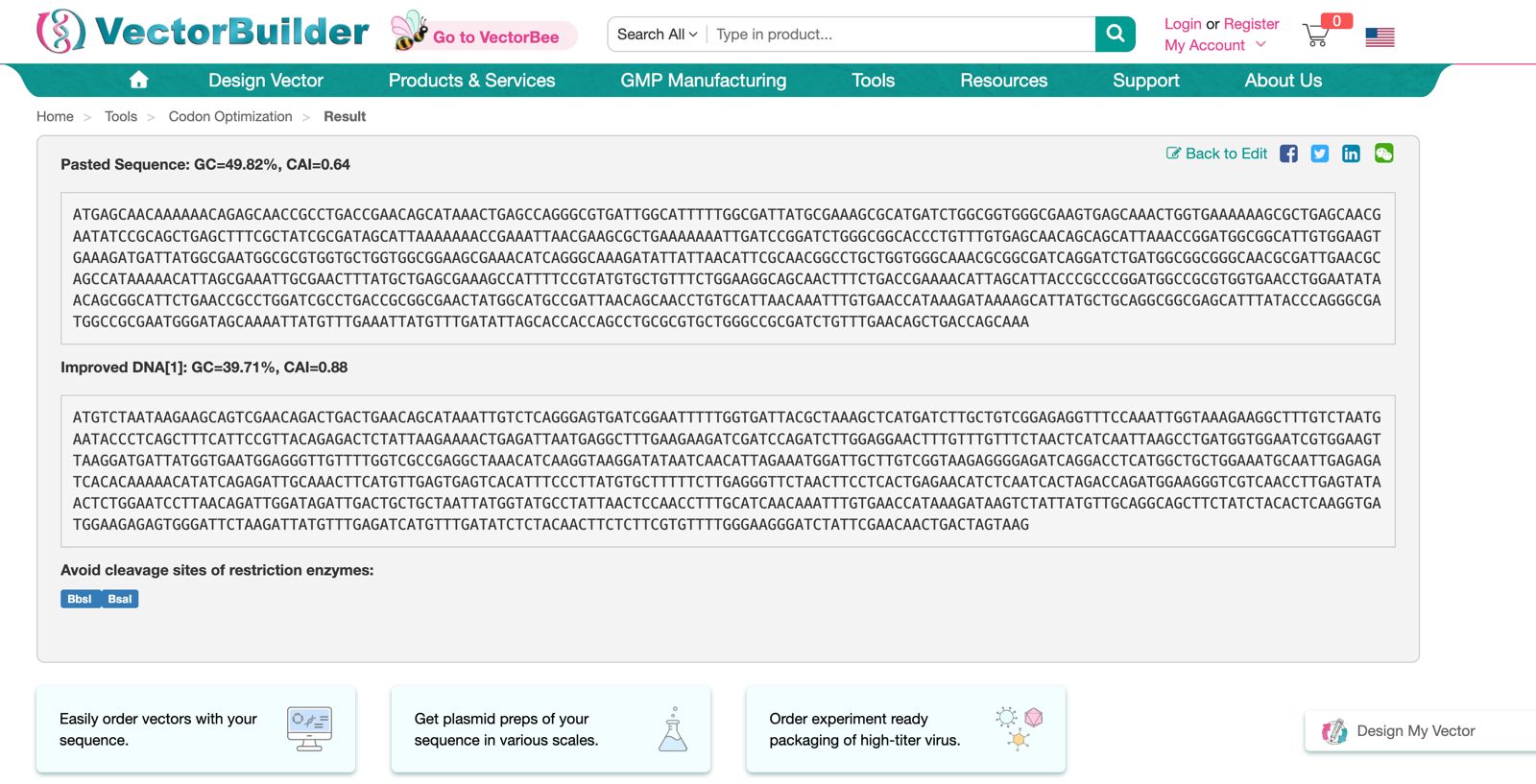
Task: Click the Design My Vector icon
Action: (1334, 731)
